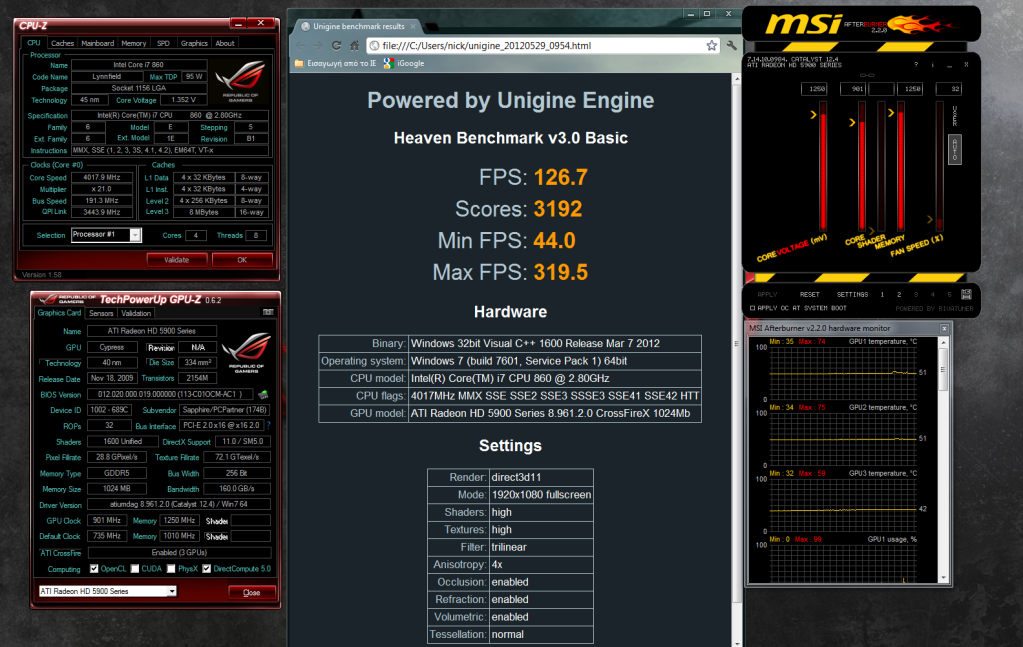Click the hardware monitor vertical scrollbar

pos(943,459)
